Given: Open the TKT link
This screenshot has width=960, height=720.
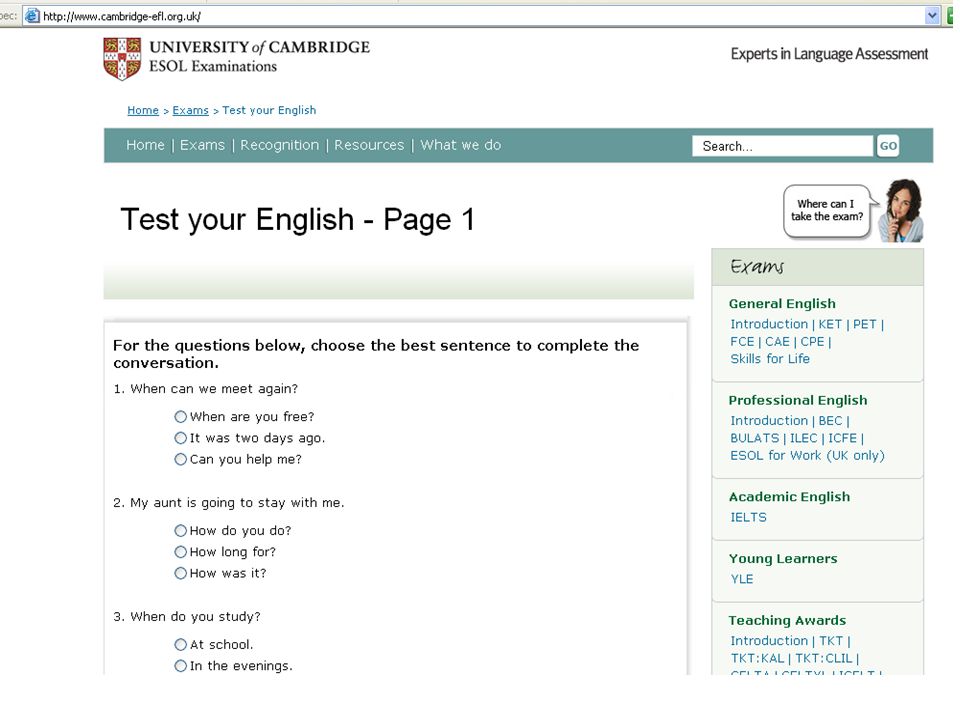Looking at the screenshot, I should coord(831,640).
